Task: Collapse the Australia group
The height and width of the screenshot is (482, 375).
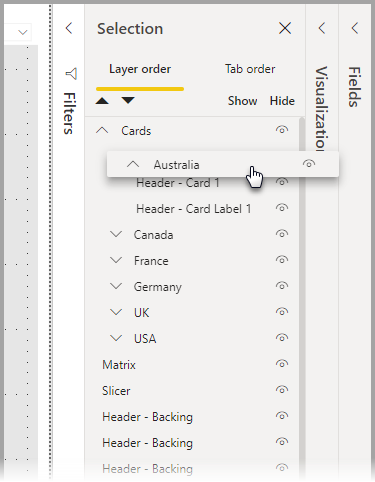Action: pos(133,164)
